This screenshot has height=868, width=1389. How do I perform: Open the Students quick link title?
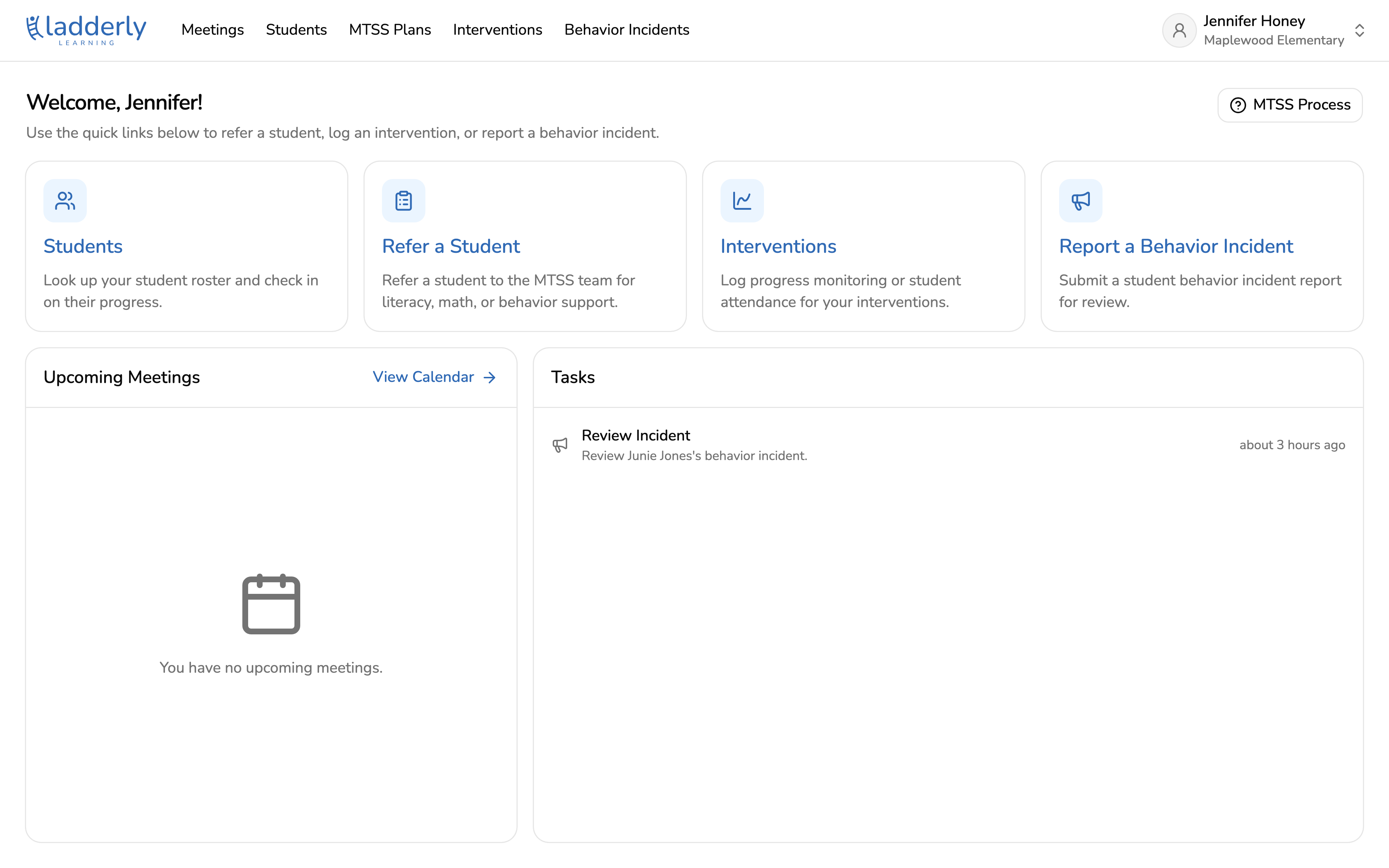coord(83,246)
